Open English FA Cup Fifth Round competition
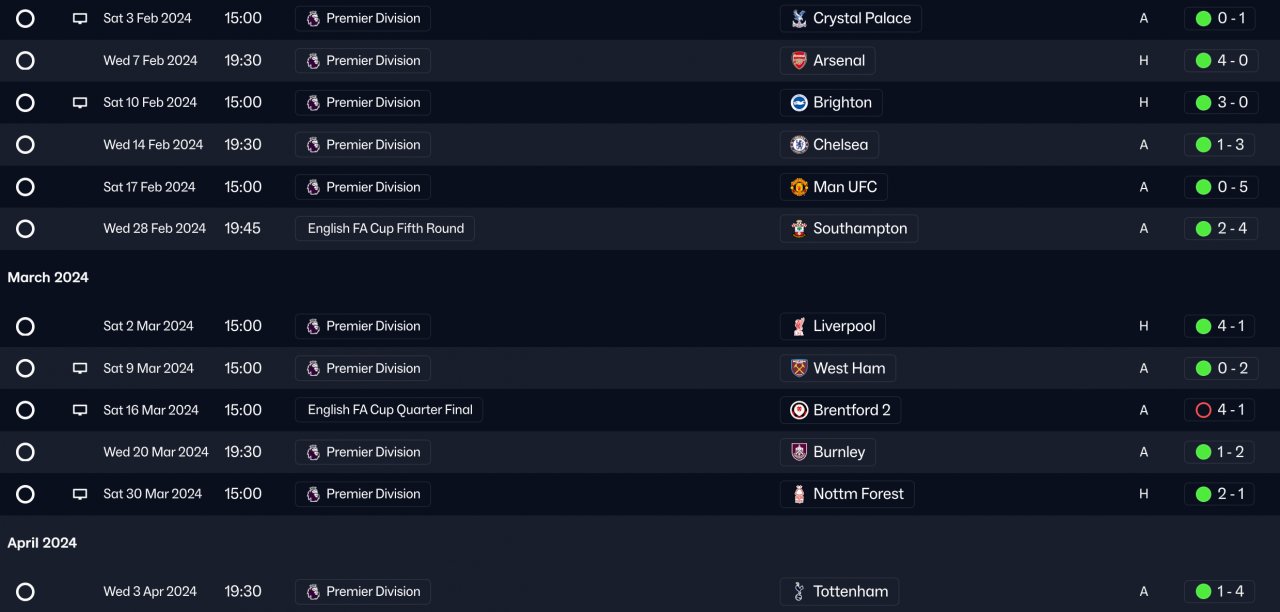Image resolution: width=1280 pixels, height=612 pixels. (385, 229)
